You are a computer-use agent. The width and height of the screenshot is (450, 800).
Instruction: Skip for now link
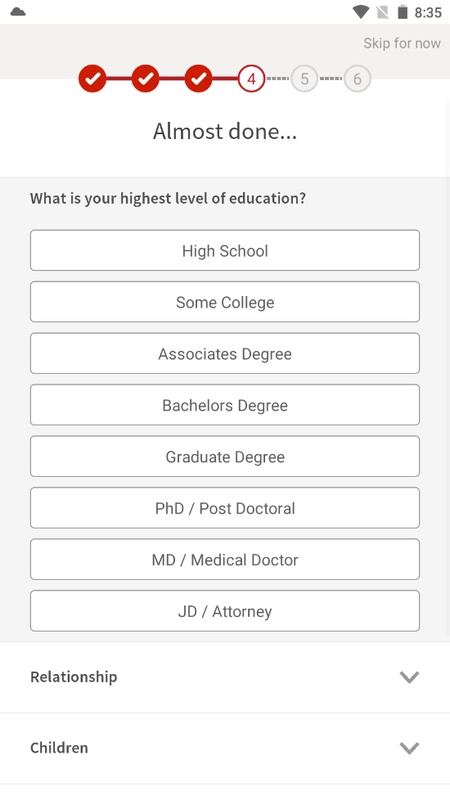pyautogui.click(x=402, y=43)
